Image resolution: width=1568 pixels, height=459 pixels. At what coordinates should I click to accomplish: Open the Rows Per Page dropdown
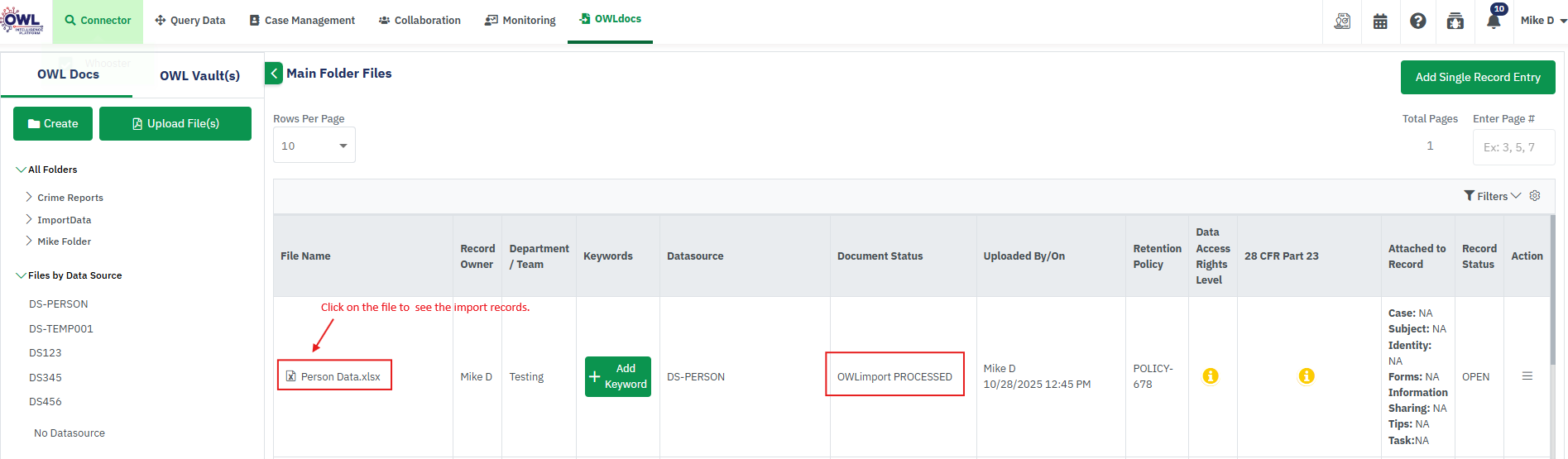[314, 146]
